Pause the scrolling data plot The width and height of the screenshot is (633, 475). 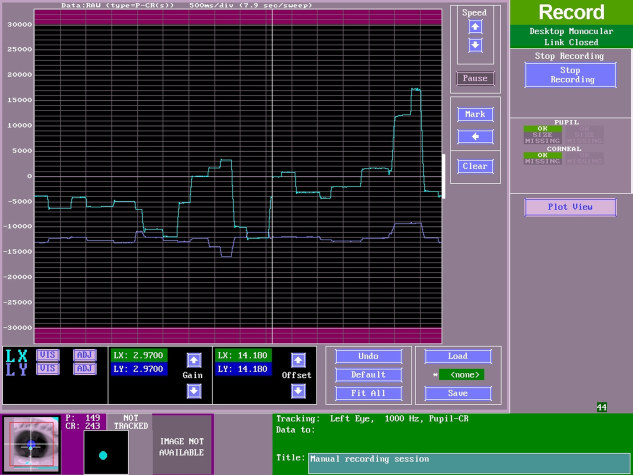tap(475, 78)
